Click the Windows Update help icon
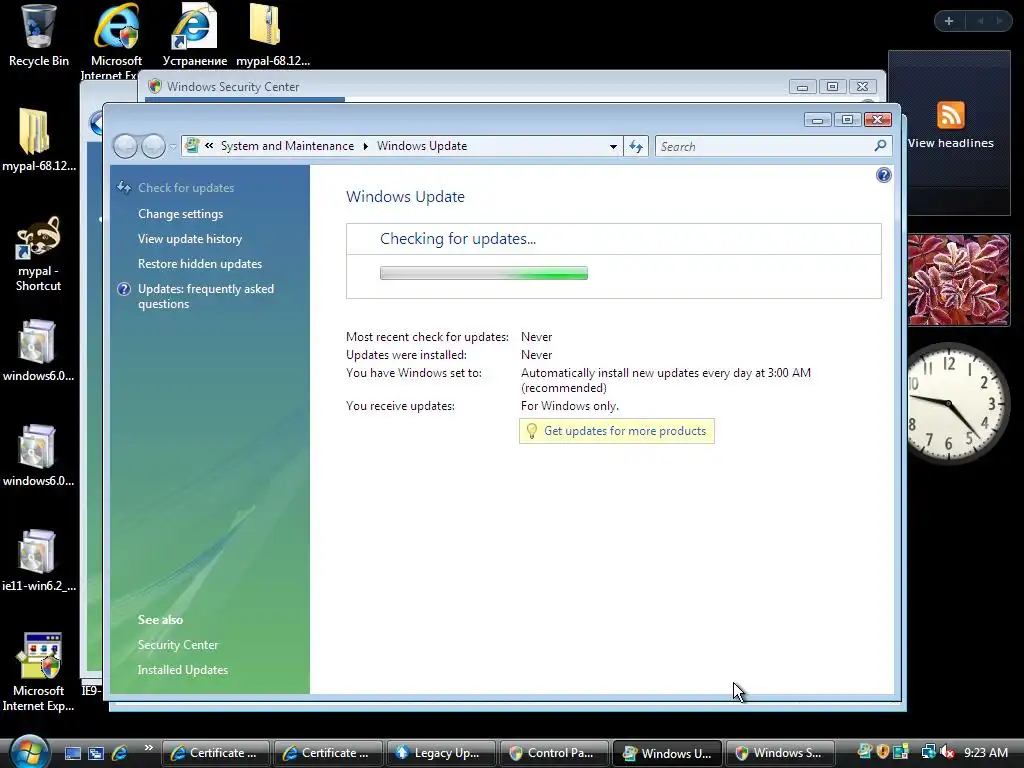Viewport: 1024px width, 768px height. [x=883, y=175]
